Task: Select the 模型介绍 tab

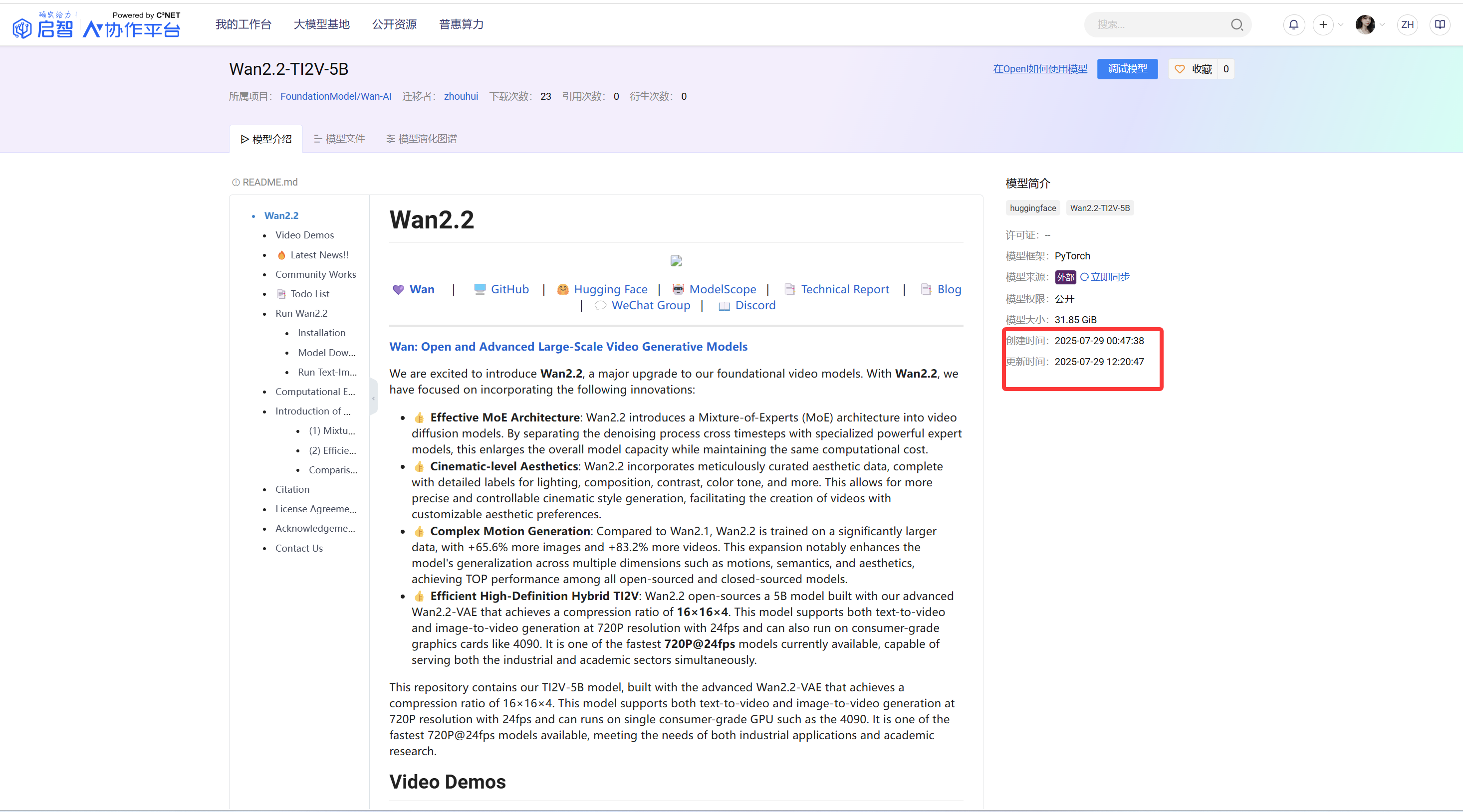Action: click(x=266, y=139)
